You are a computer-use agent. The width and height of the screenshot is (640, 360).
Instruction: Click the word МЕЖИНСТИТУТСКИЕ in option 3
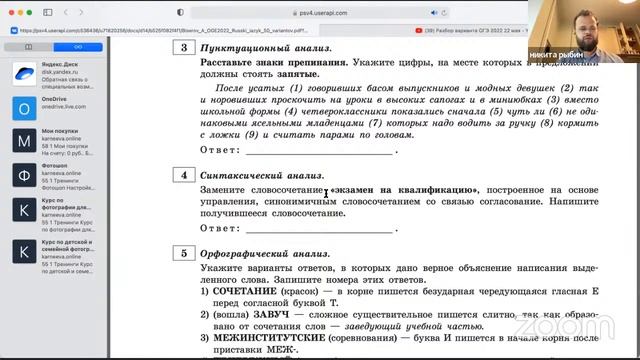coord(269,338)
